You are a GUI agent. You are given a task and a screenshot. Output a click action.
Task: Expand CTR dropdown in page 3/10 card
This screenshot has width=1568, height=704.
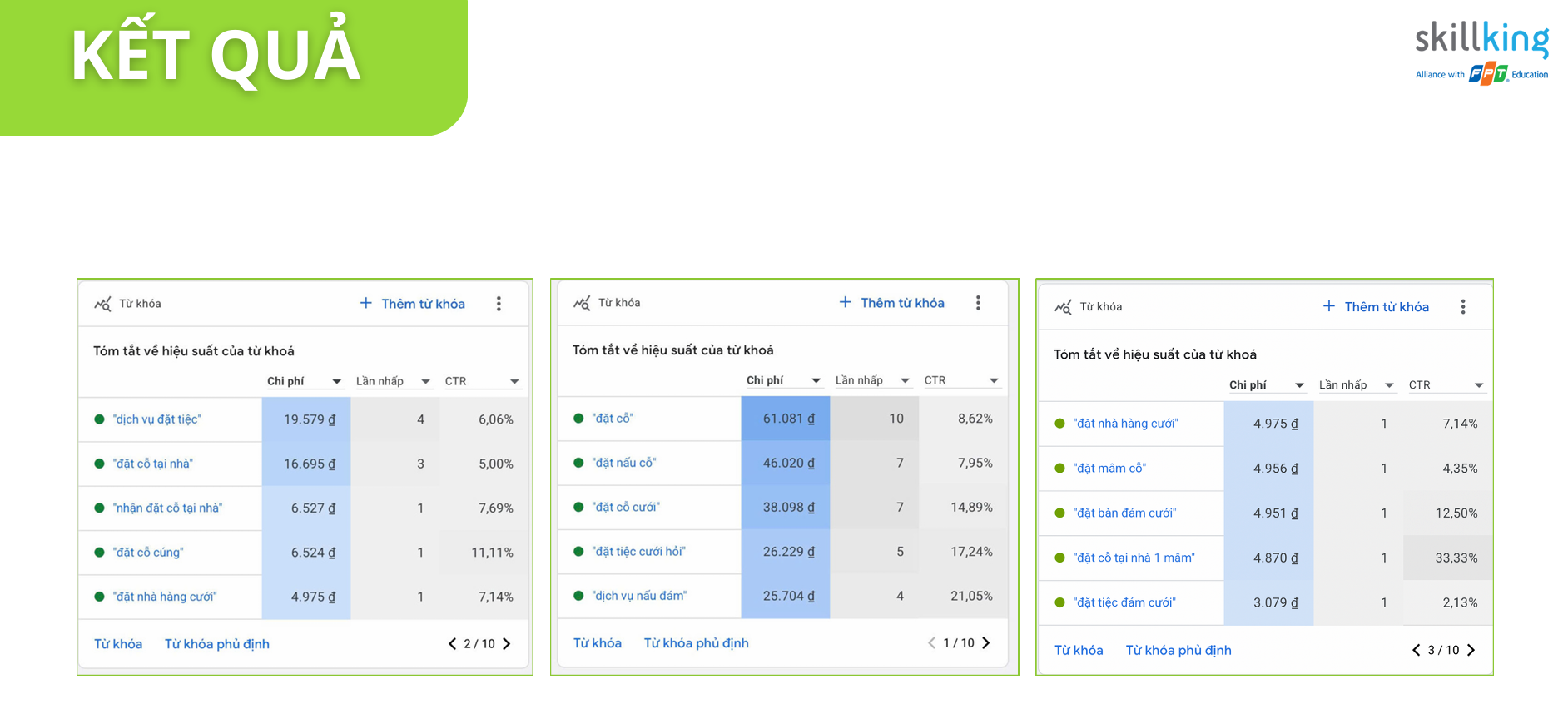coord(1478,385)
